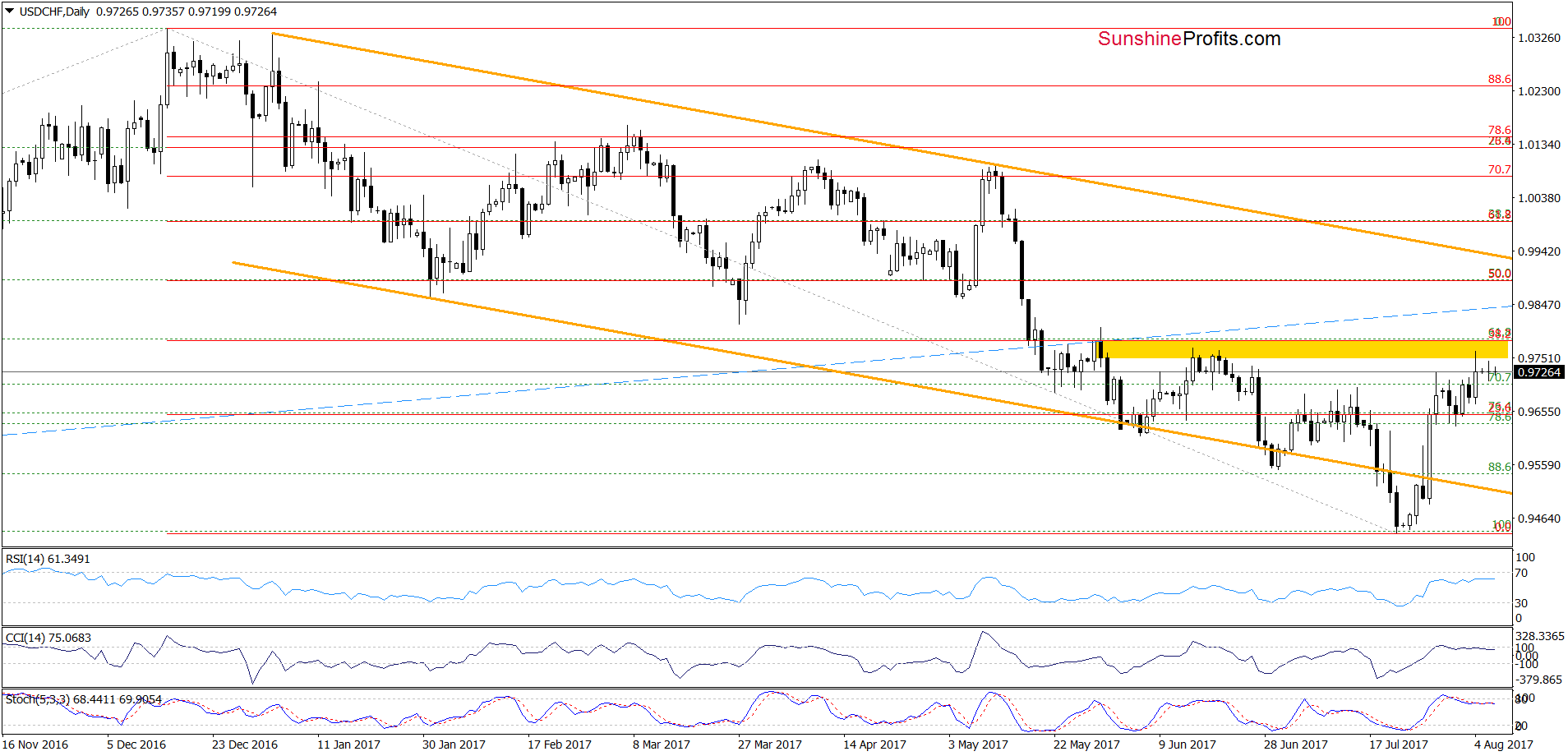Click the RSI 70 level label
1568x756 pixels.
point(1522,573)
